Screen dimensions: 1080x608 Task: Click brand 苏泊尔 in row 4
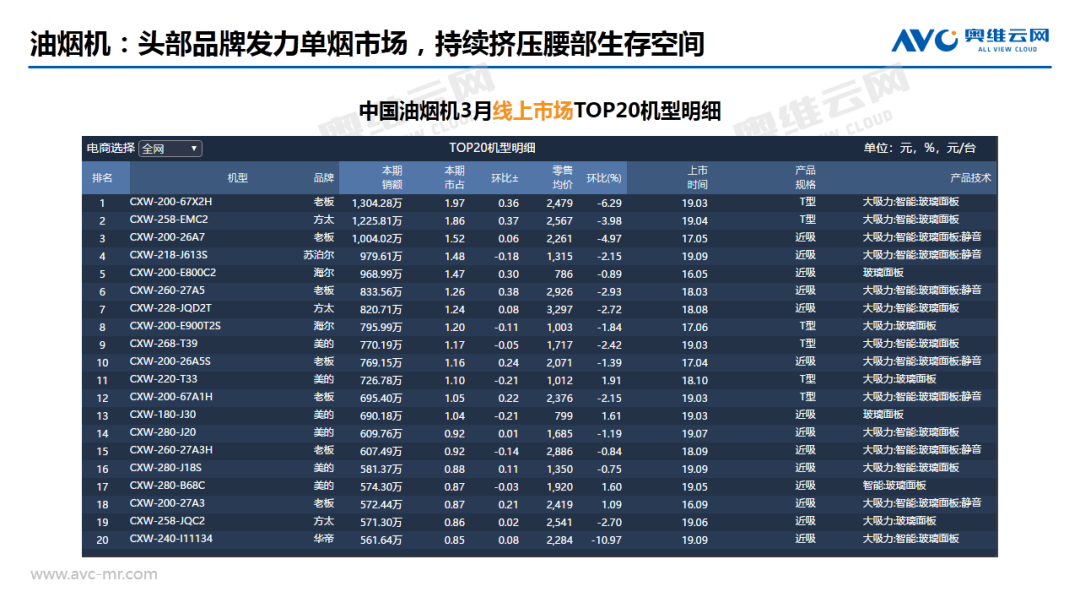[319, 255]
